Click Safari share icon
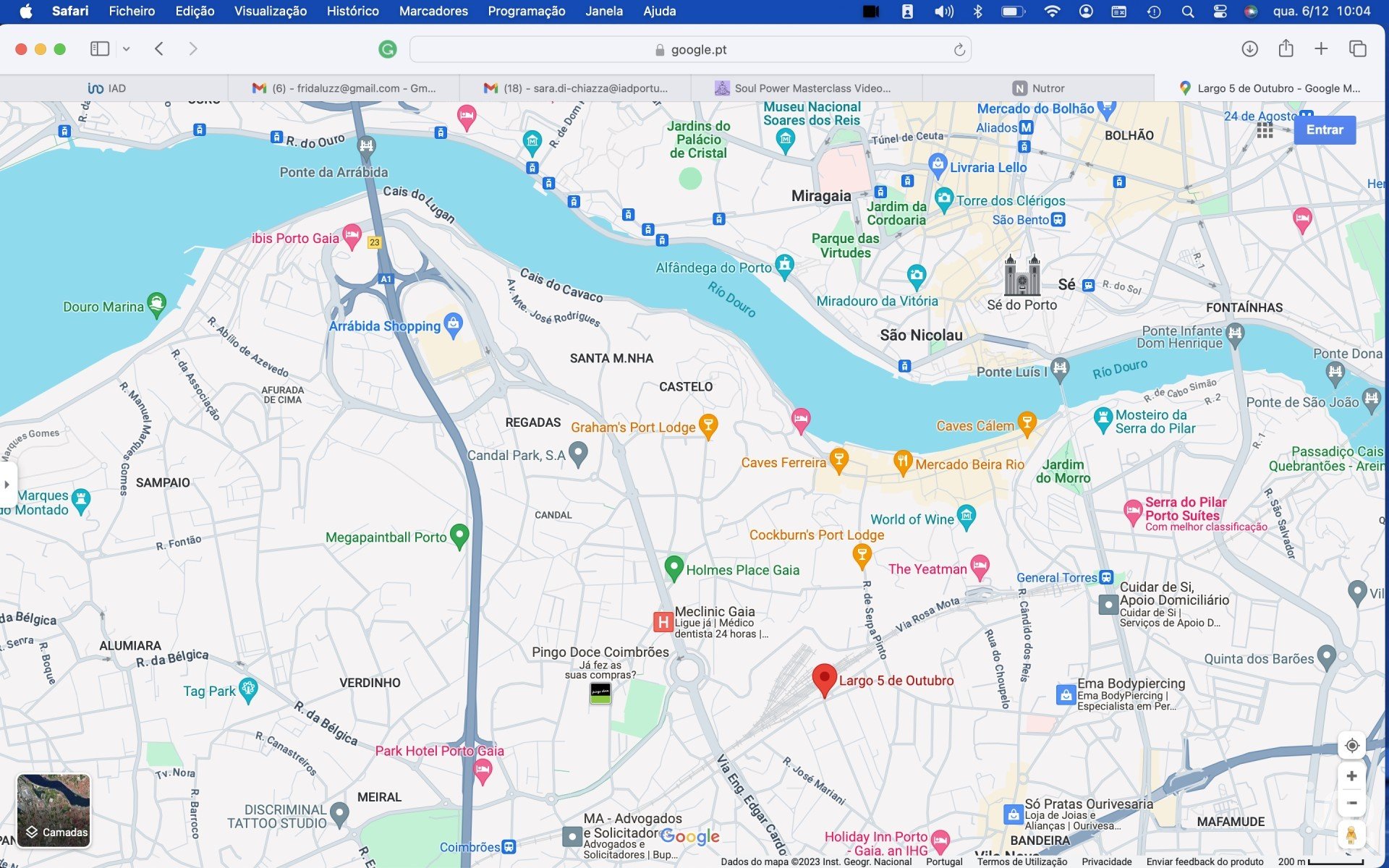This screenshot has height=868, width=1389. (1286, 49)
